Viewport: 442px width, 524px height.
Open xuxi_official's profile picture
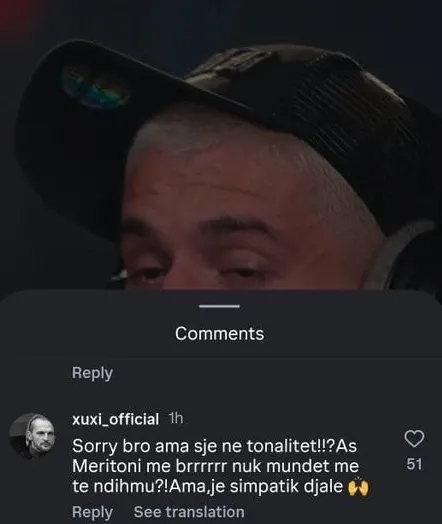32,436
